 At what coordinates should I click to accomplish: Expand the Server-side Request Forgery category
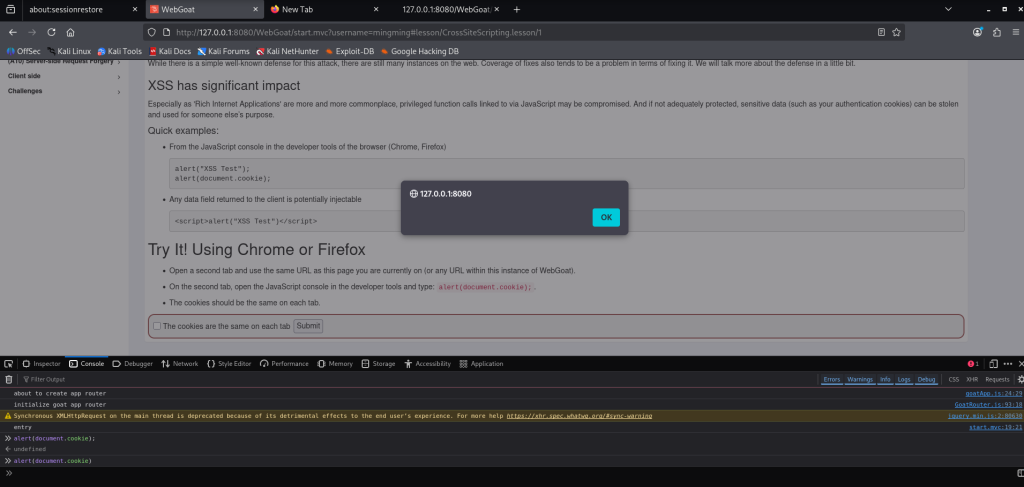(64, 61)
